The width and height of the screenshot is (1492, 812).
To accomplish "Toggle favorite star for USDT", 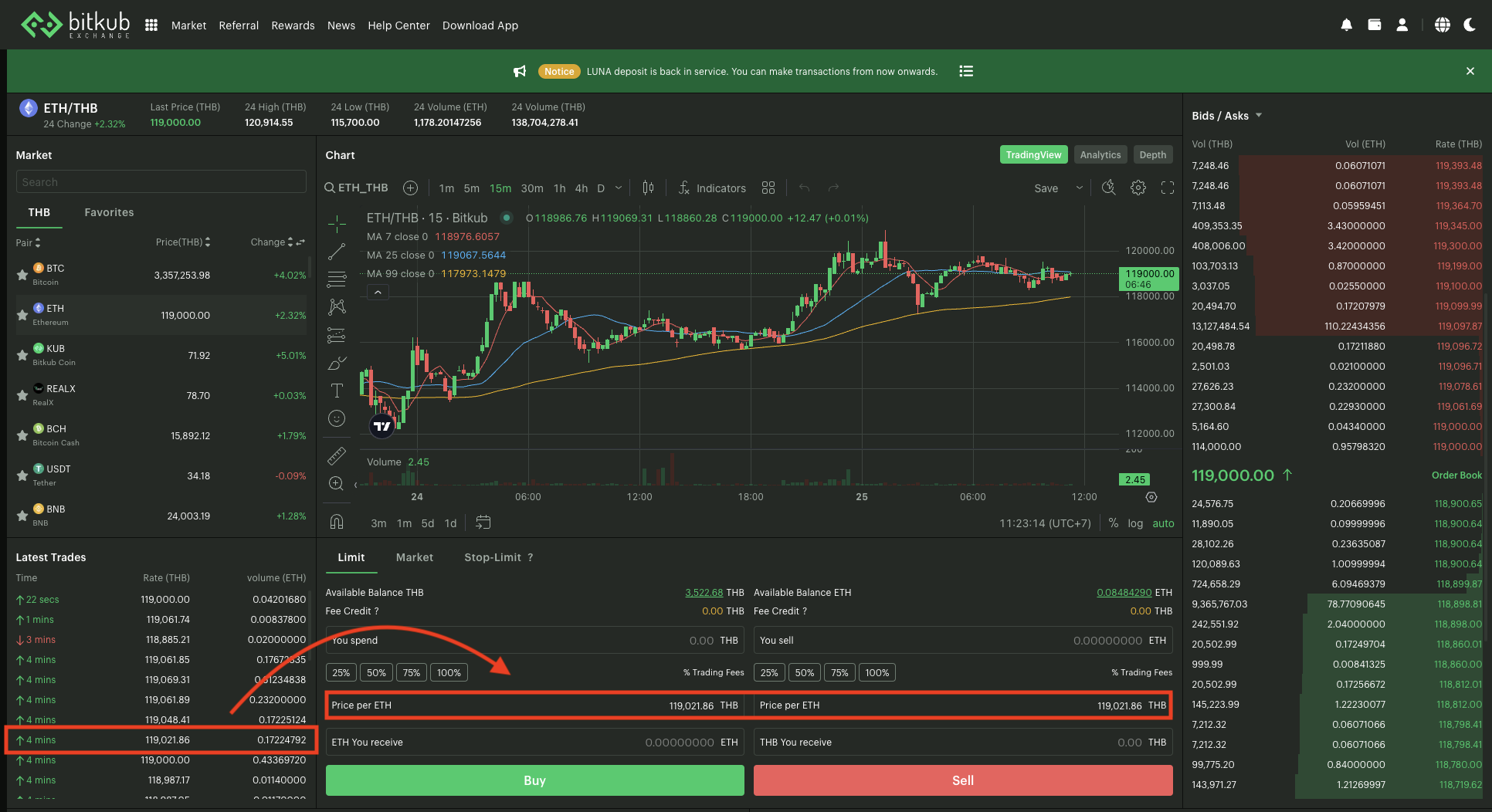I will point(22,475).
